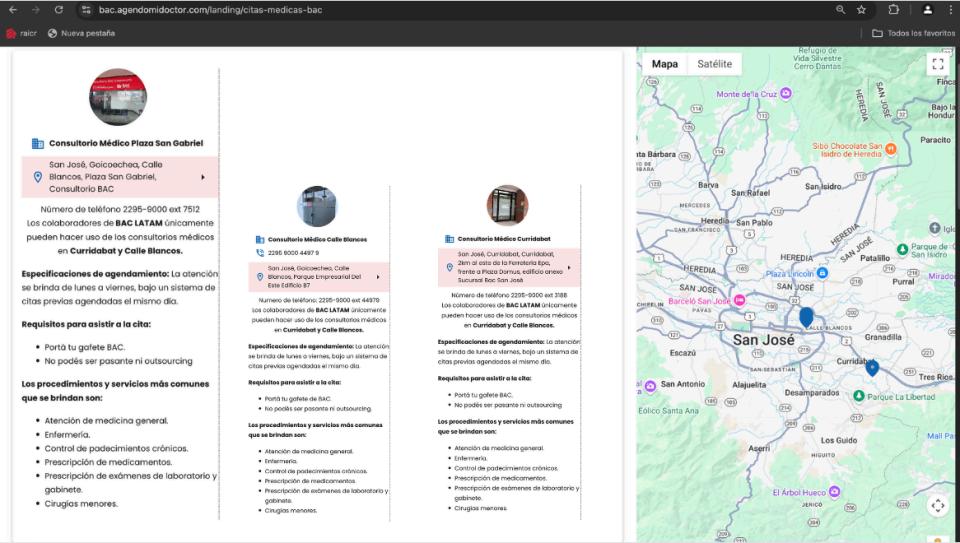Click the Escazú label on the map
Viewport: 960px width, 543px height.
[683, 353]
